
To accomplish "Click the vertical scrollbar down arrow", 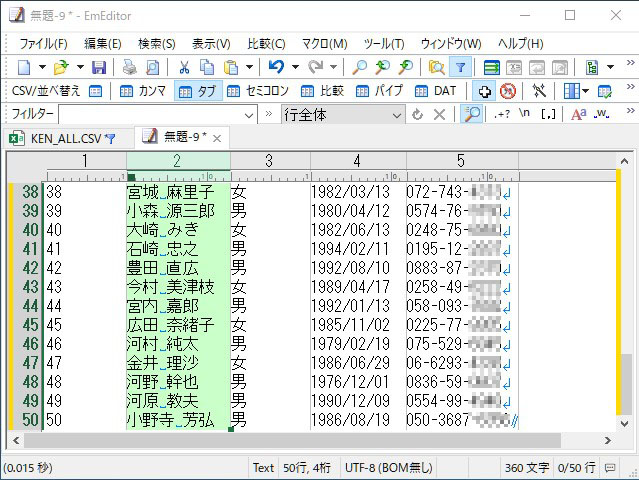I will coord(624,424).
